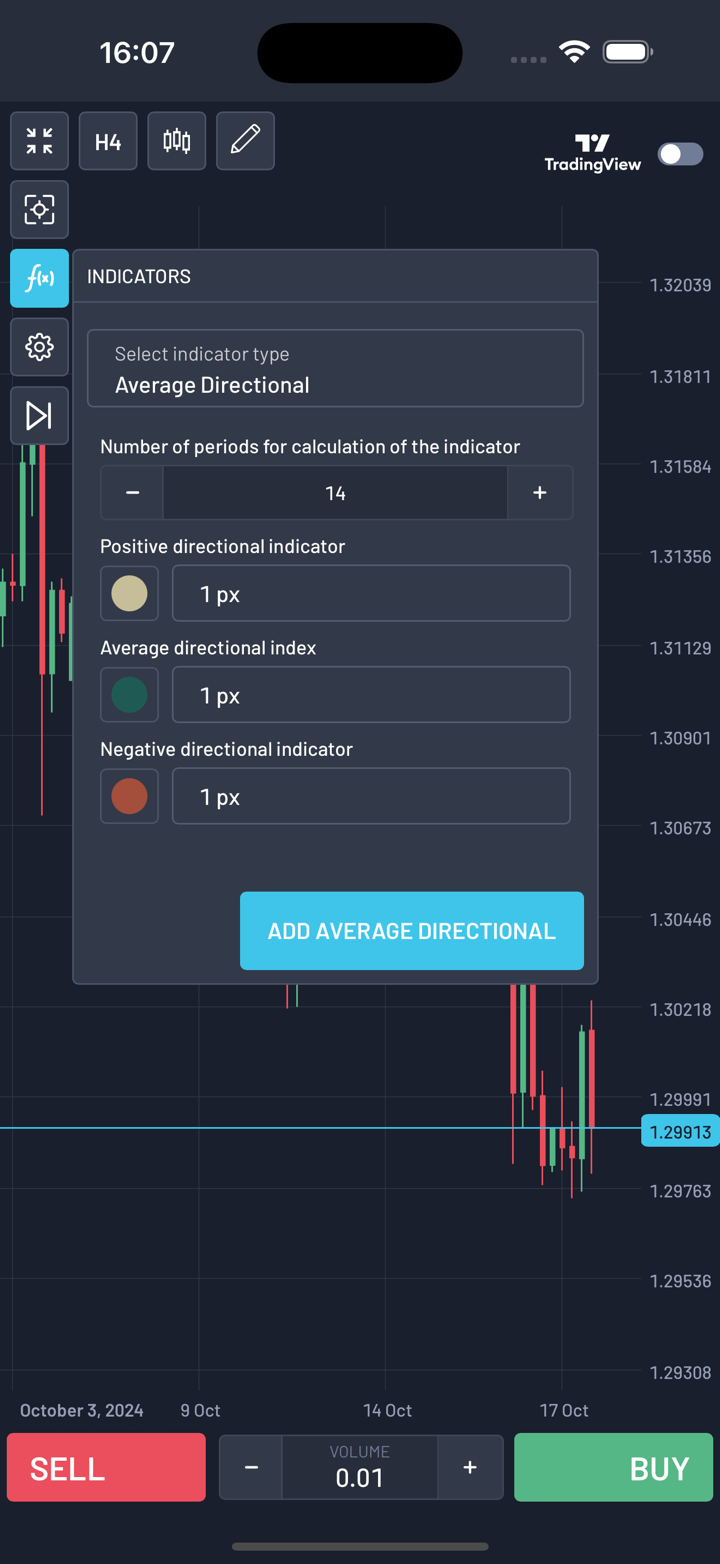Screen dimensions: 720x1564
Task: Open the H4 timeframe selector
Action: click(x=108, y=141)
